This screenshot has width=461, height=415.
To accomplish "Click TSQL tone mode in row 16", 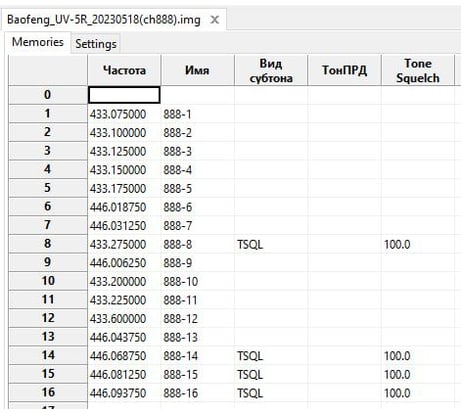I will 271,393.
